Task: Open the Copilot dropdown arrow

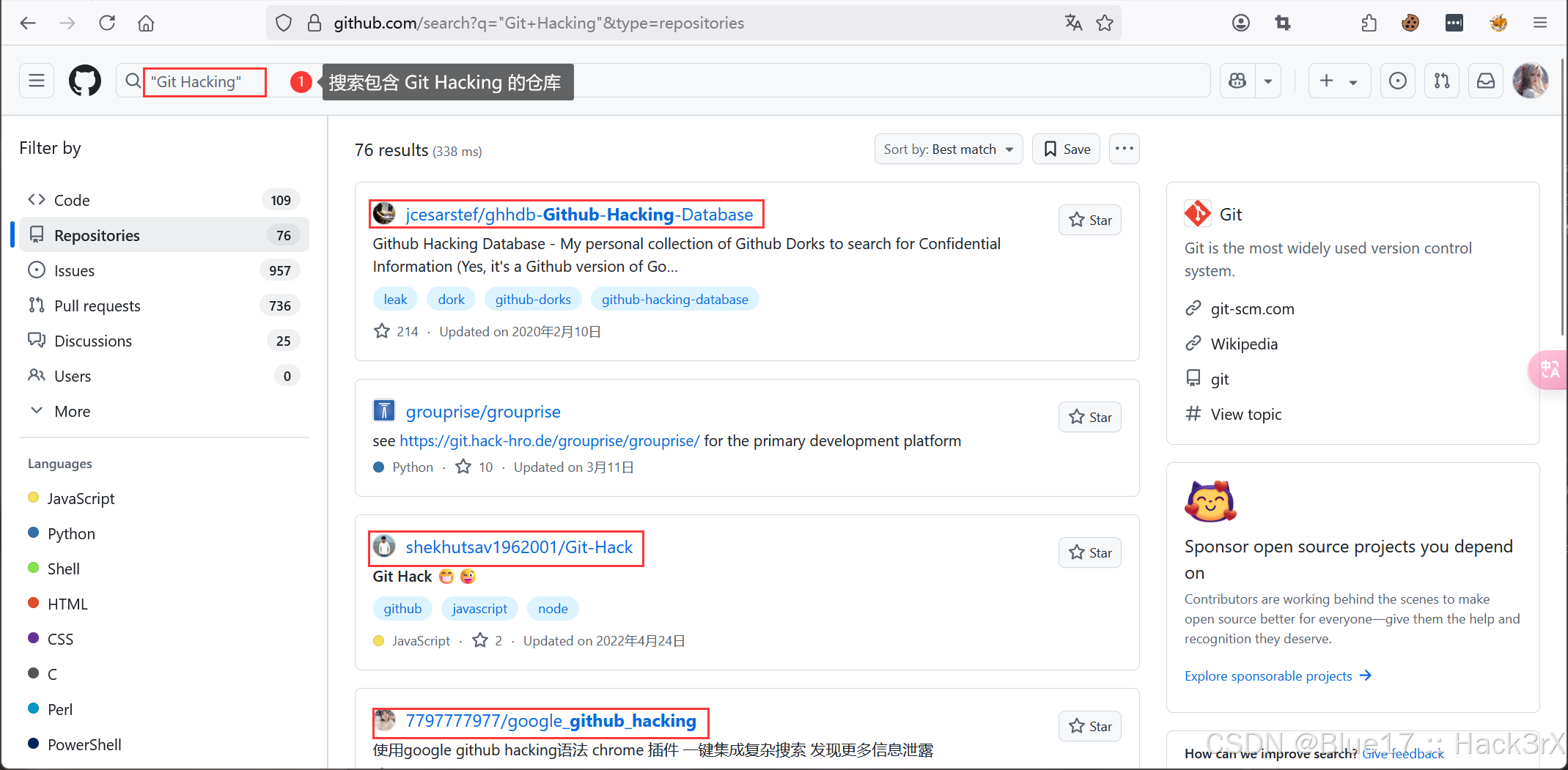Action: pos(1268,81)
